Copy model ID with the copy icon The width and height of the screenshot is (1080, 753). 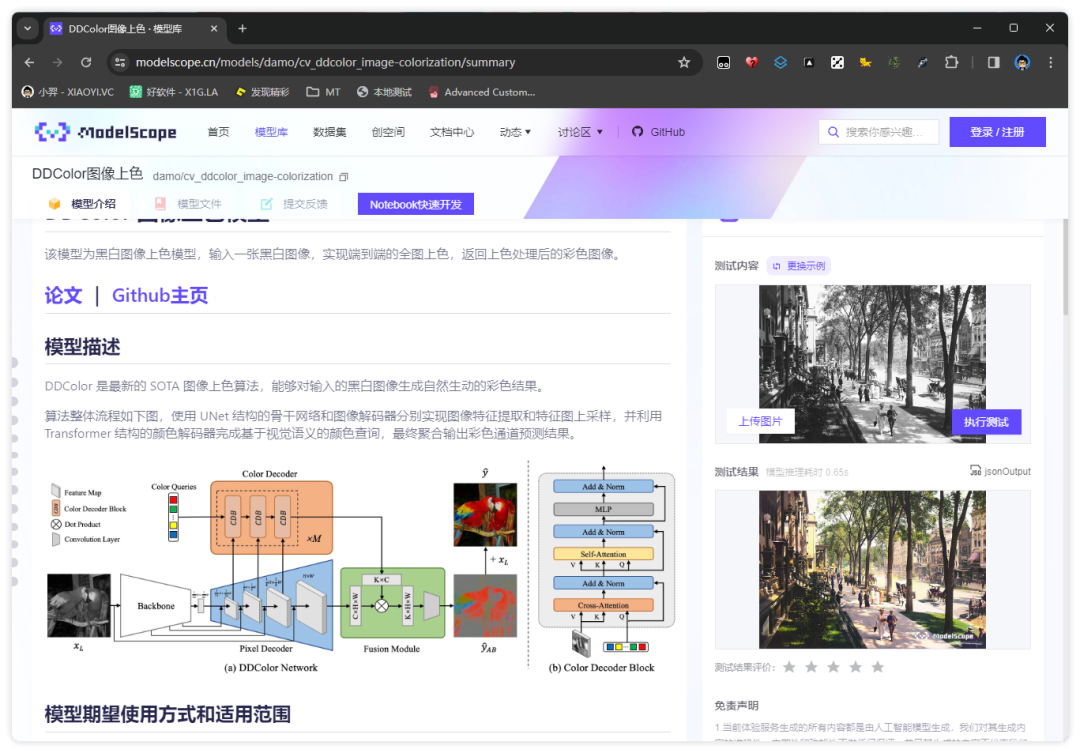pos(344,177)
